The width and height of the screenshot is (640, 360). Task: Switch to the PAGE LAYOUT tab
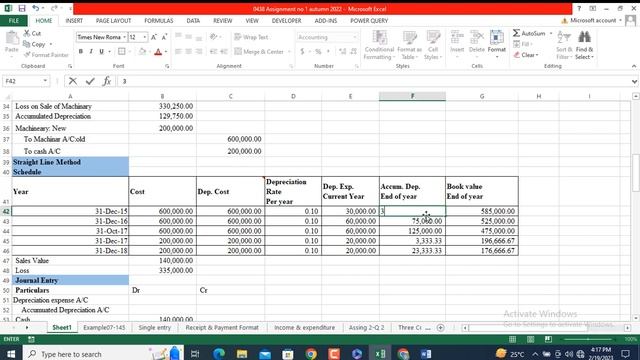click(x=113, y=20)
